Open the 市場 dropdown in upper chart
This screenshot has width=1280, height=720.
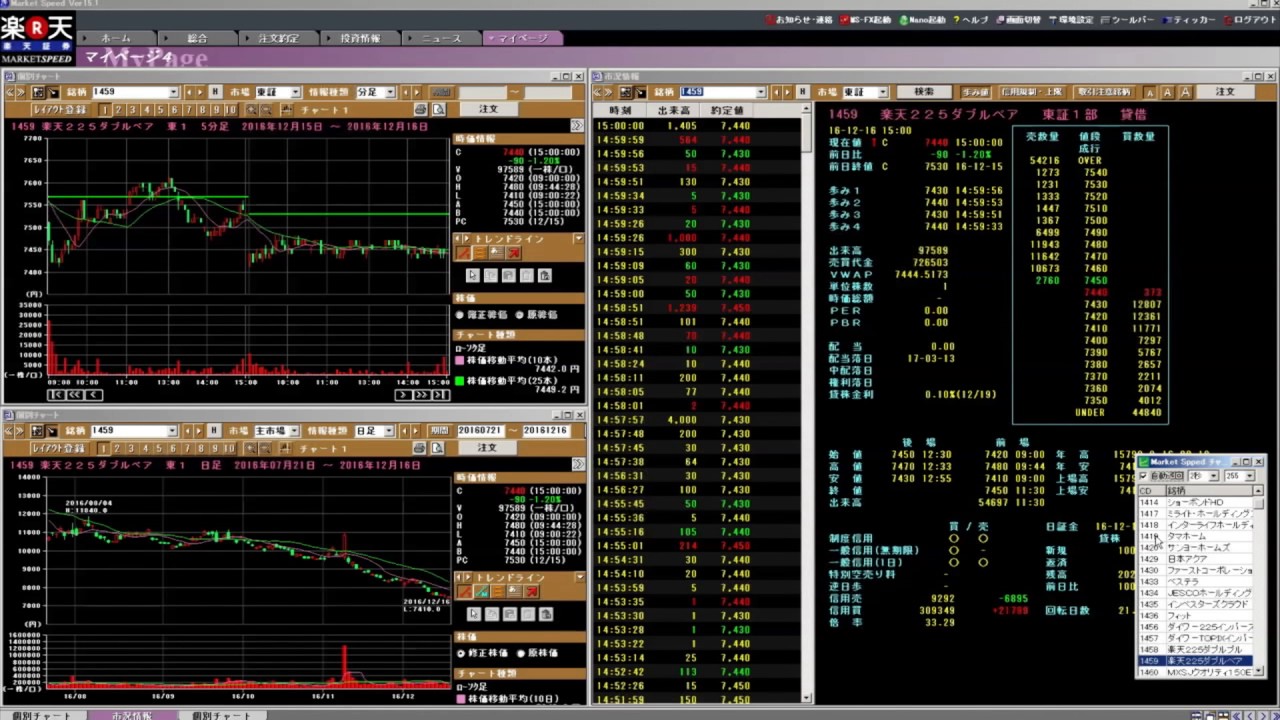[x=294, y=92]
